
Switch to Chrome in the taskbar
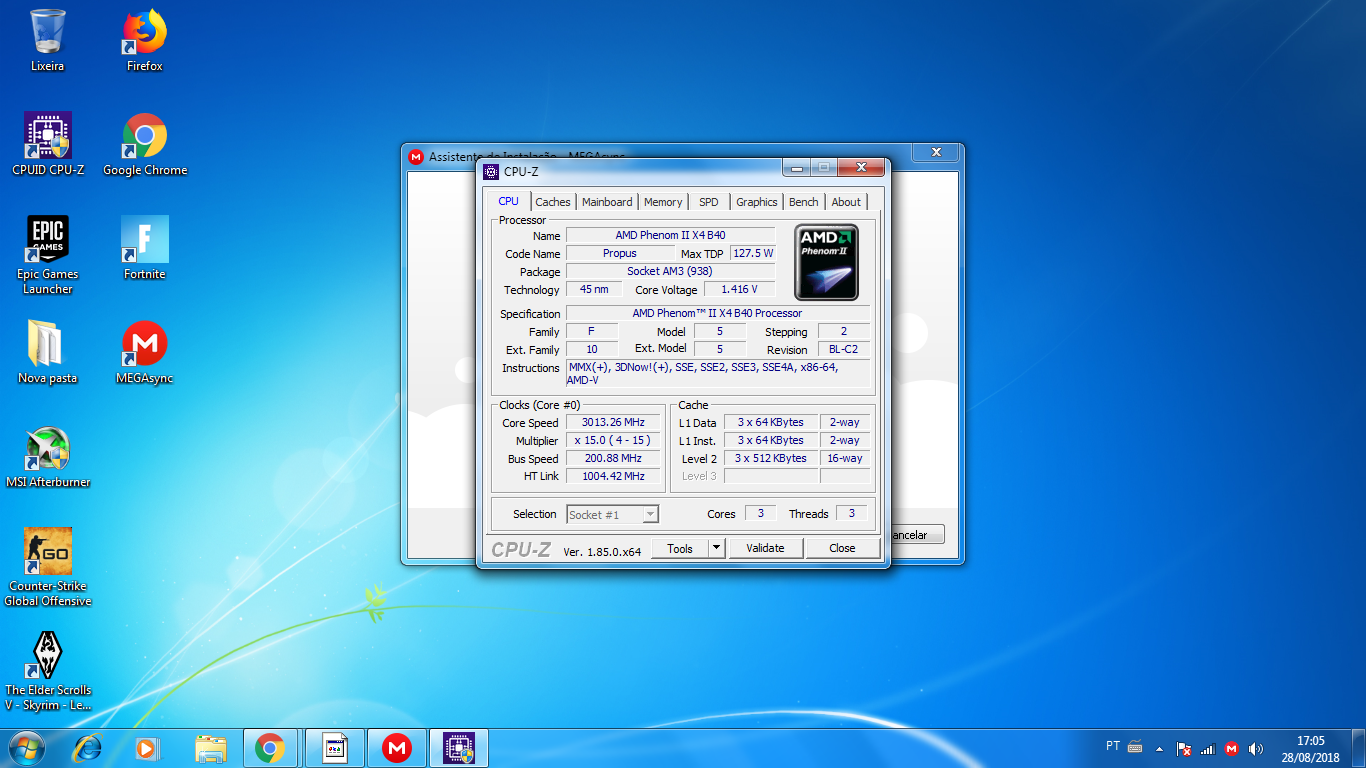[x=270, y=748]
